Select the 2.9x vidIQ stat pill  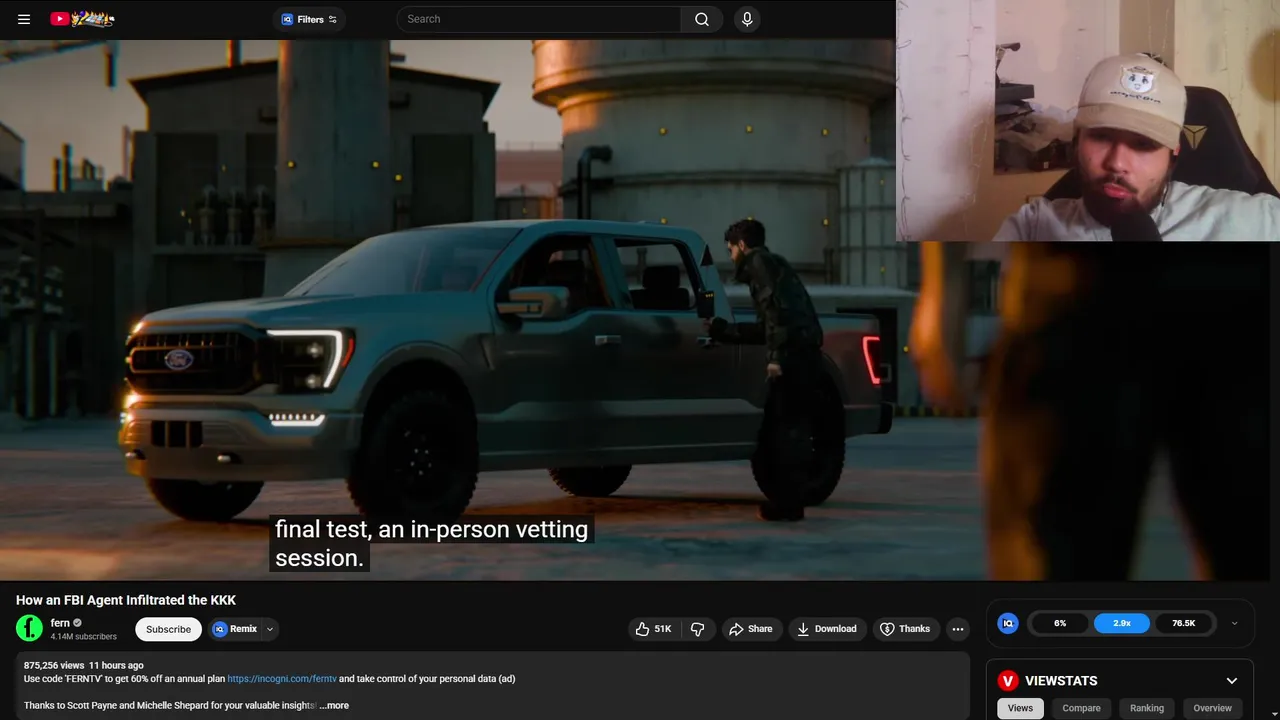(x=1122, y=623)
